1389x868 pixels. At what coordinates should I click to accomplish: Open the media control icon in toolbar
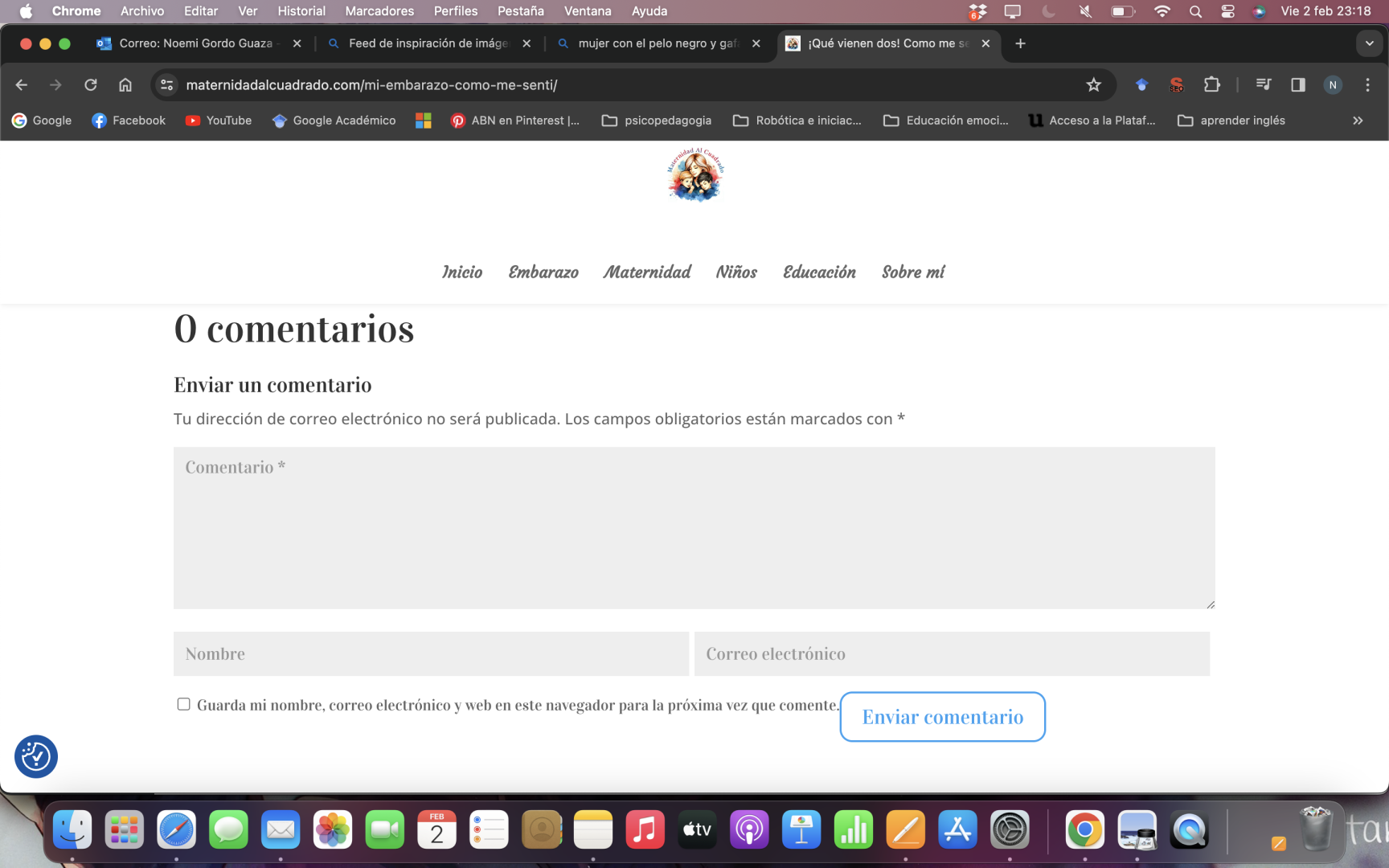tap(1264, 84)
